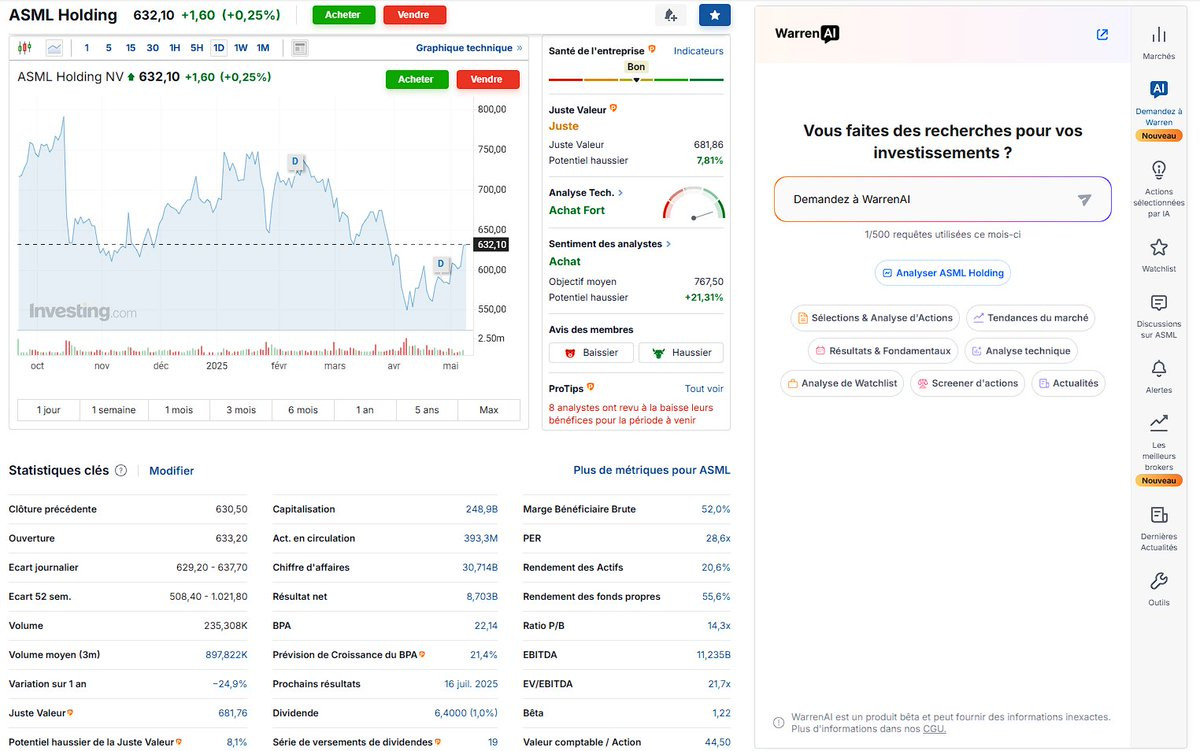
Task: Open Tout voir ProTips link
Action: [704, 388]
